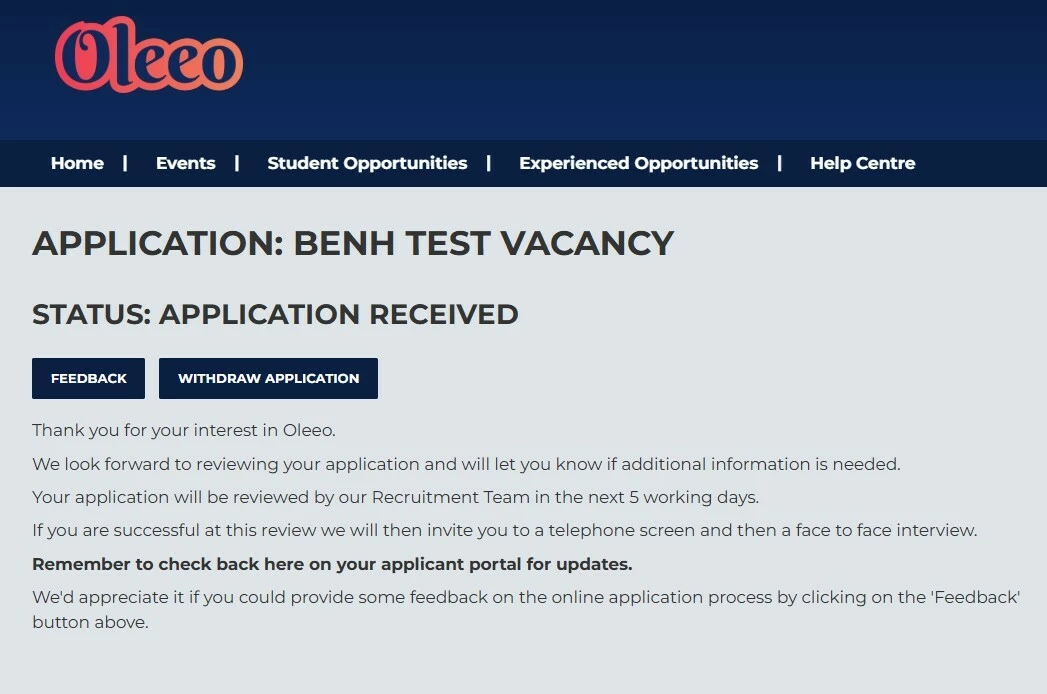
Task: Click the divider before Help Centre
Action: tap(779, 163)
